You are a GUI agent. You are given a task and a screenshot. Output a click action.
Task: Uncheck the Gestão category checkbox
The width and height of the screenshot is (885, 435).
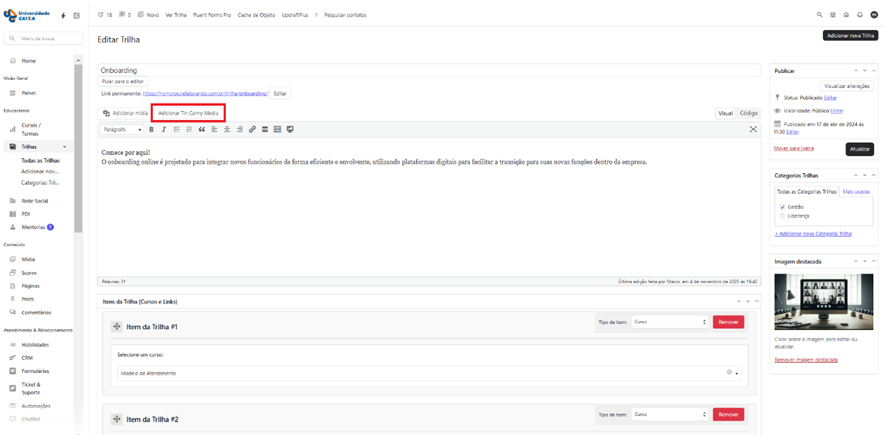pos(782,207)
